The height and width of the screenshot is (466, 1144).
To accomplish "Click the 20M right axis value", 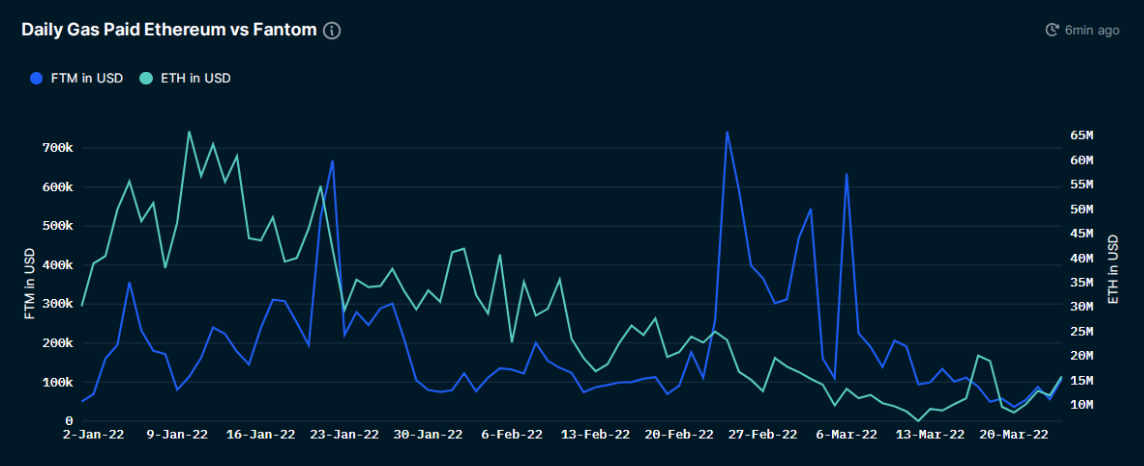I will click(x=1081, y=356).
